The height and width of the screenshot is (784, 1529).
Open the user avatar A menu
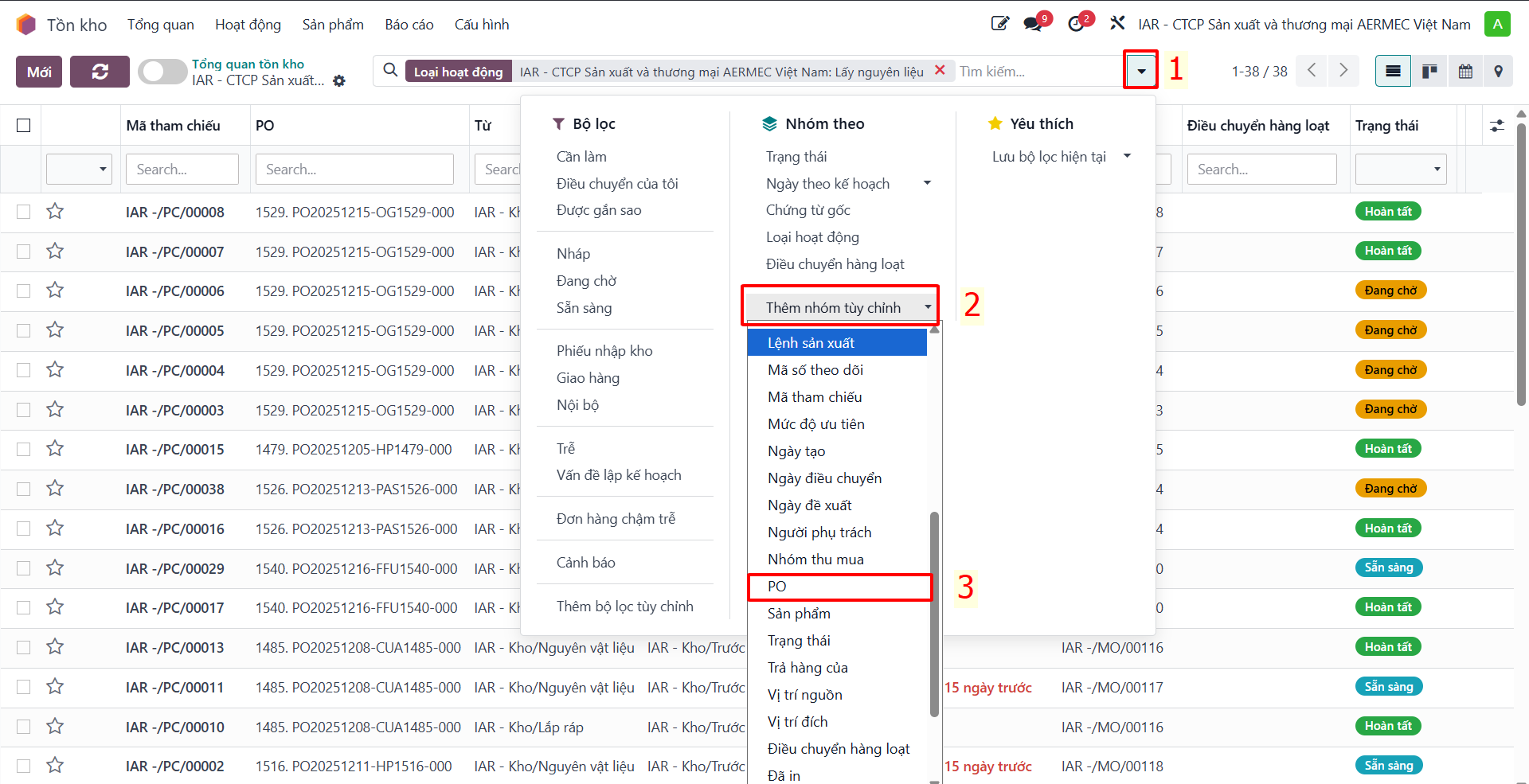click(1497, 24)
